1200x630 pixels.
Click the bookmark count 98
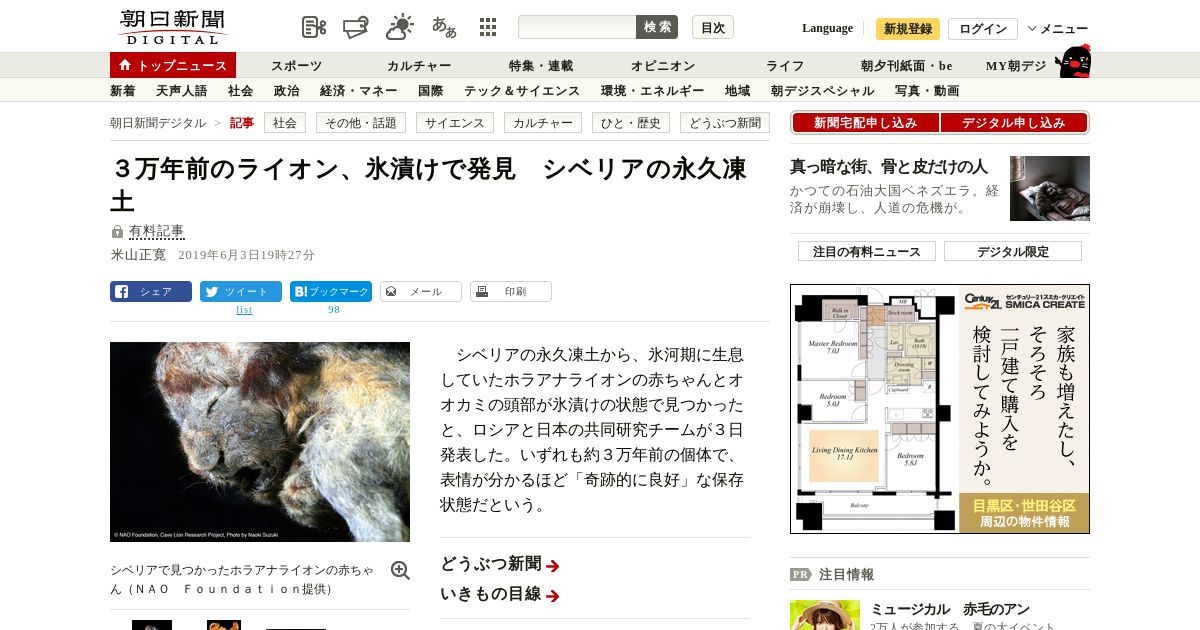point(334,310)
